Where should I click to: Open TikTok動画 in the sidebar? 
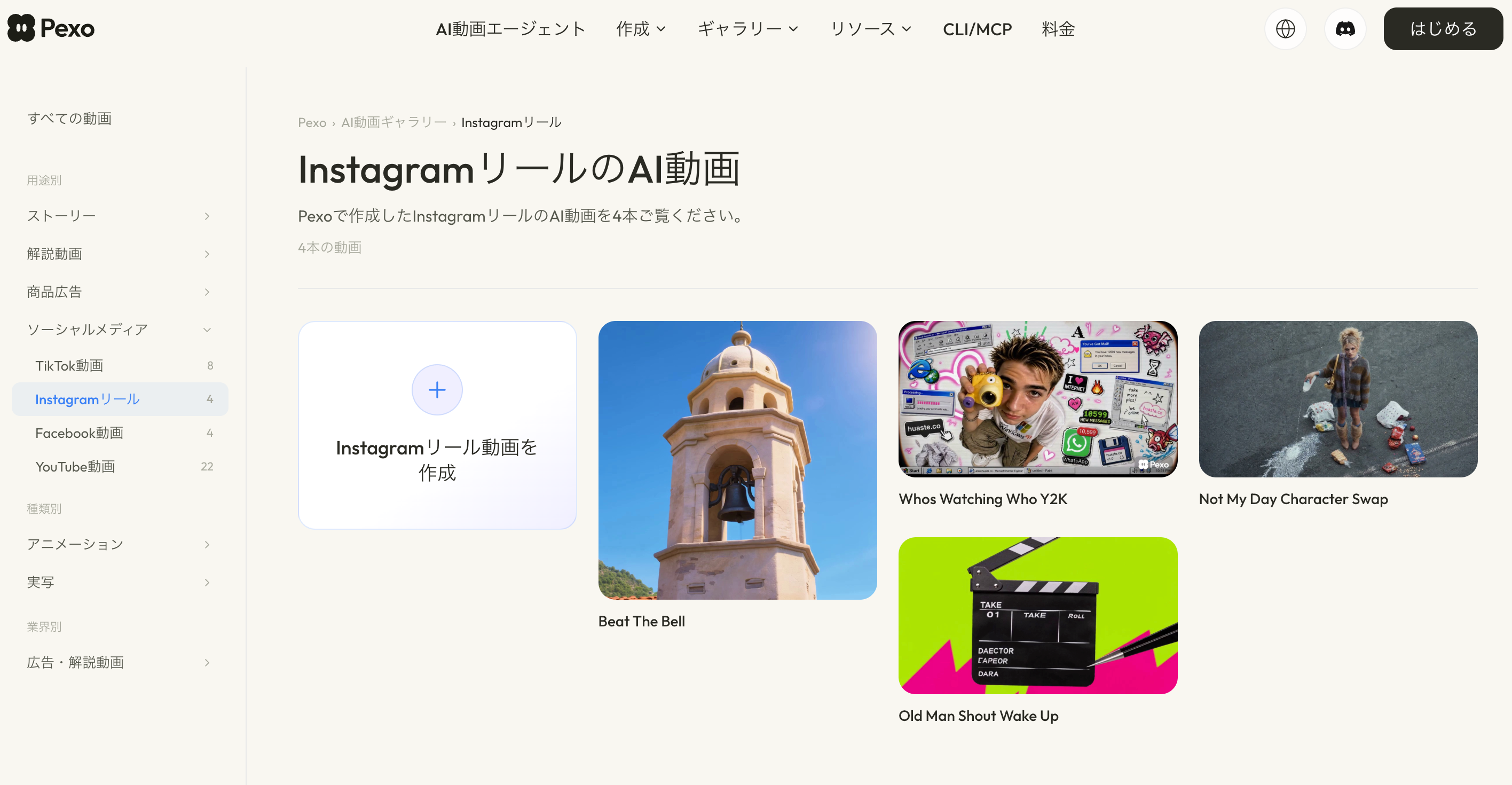coord(119,366)
